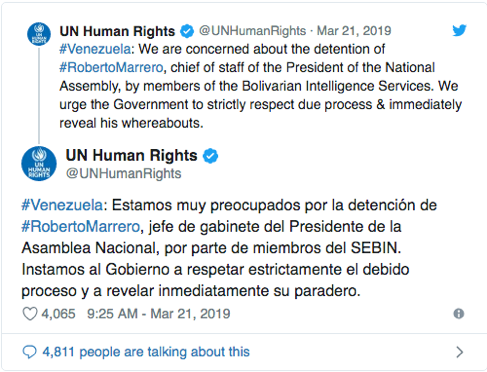487x372 pixels.
Task: Open the bold UN Human Rights name in the top tweet
Action: (x=117, y=31)
